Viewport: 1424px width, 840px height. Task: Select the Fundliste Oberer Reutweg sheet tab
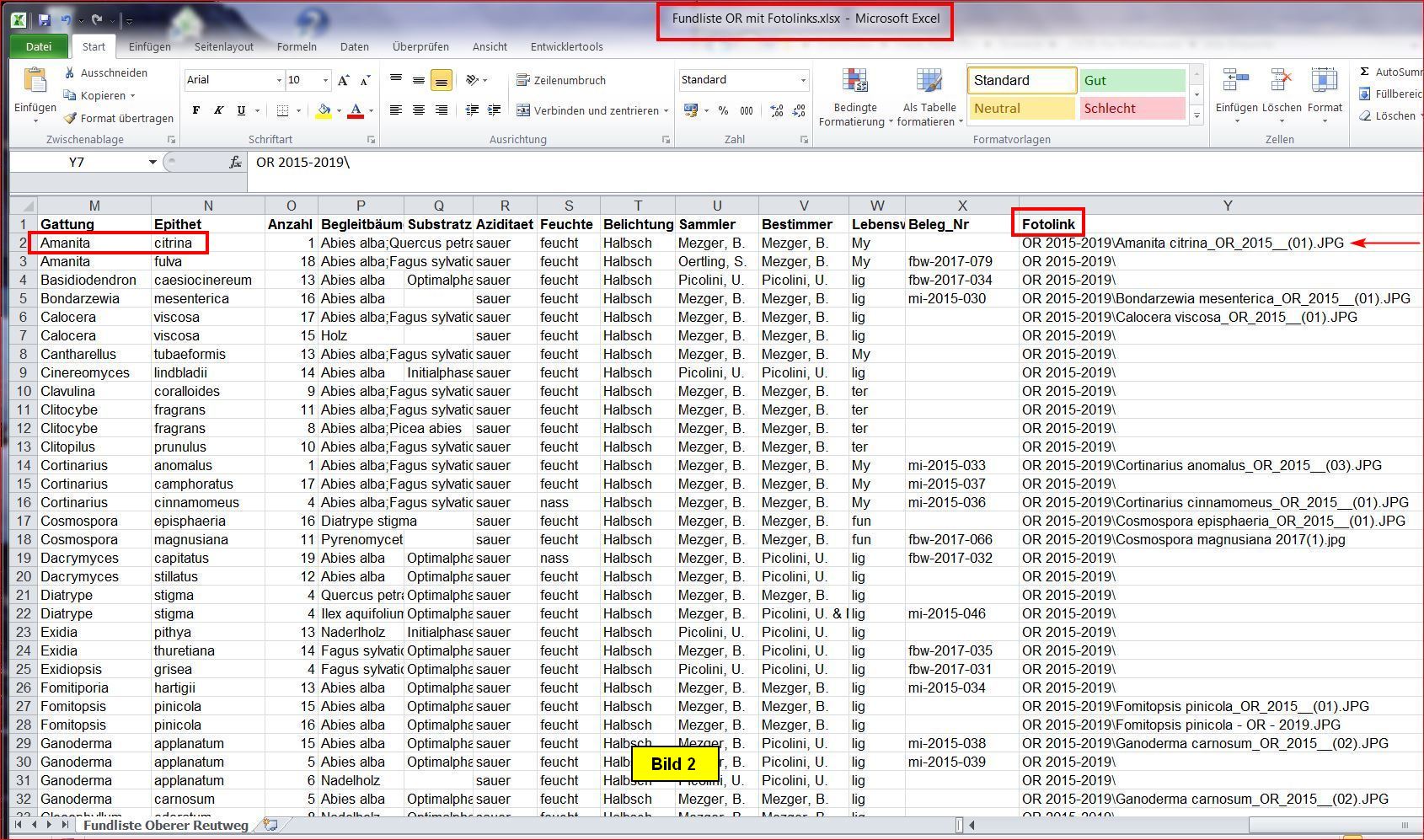point(166,825)
